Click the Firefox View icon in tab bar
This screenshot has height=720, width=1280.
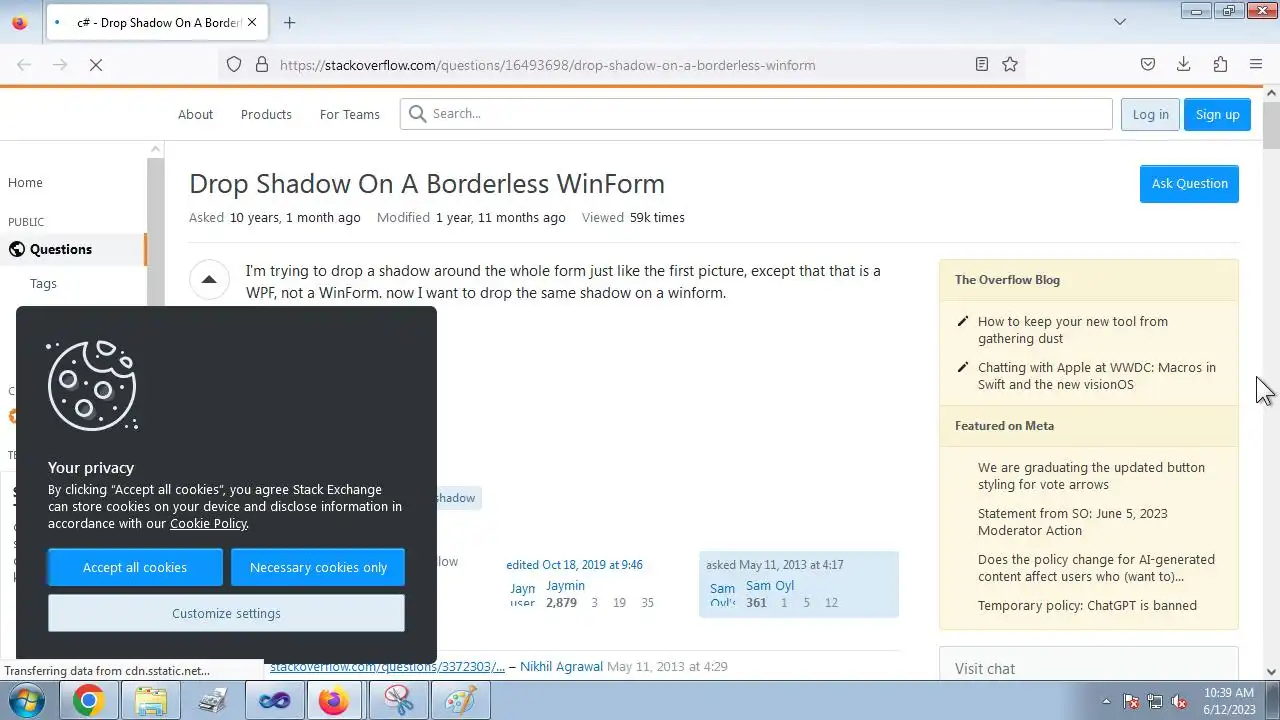(x=20, y=22)
